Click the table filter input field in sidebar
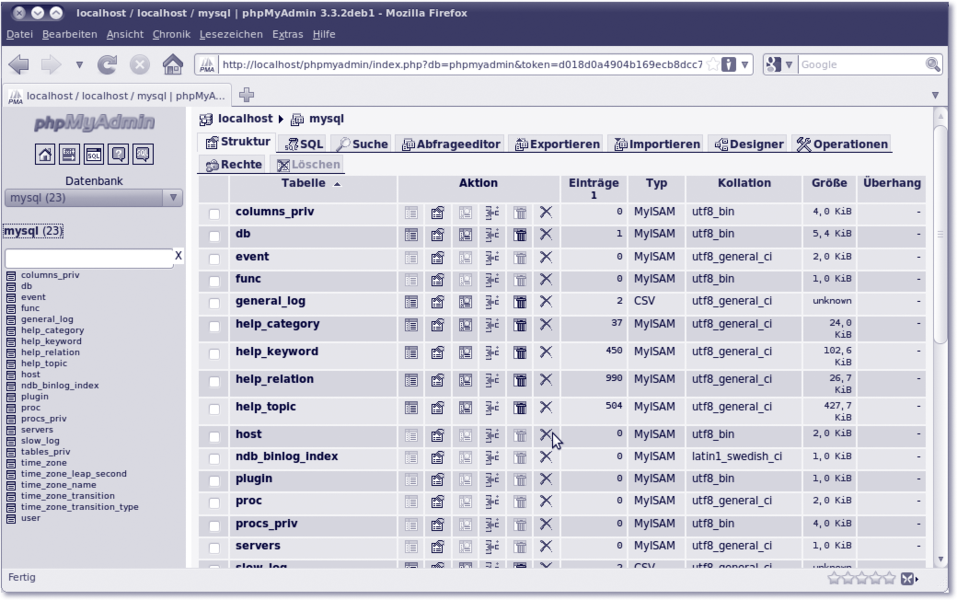 click(88, 258)
